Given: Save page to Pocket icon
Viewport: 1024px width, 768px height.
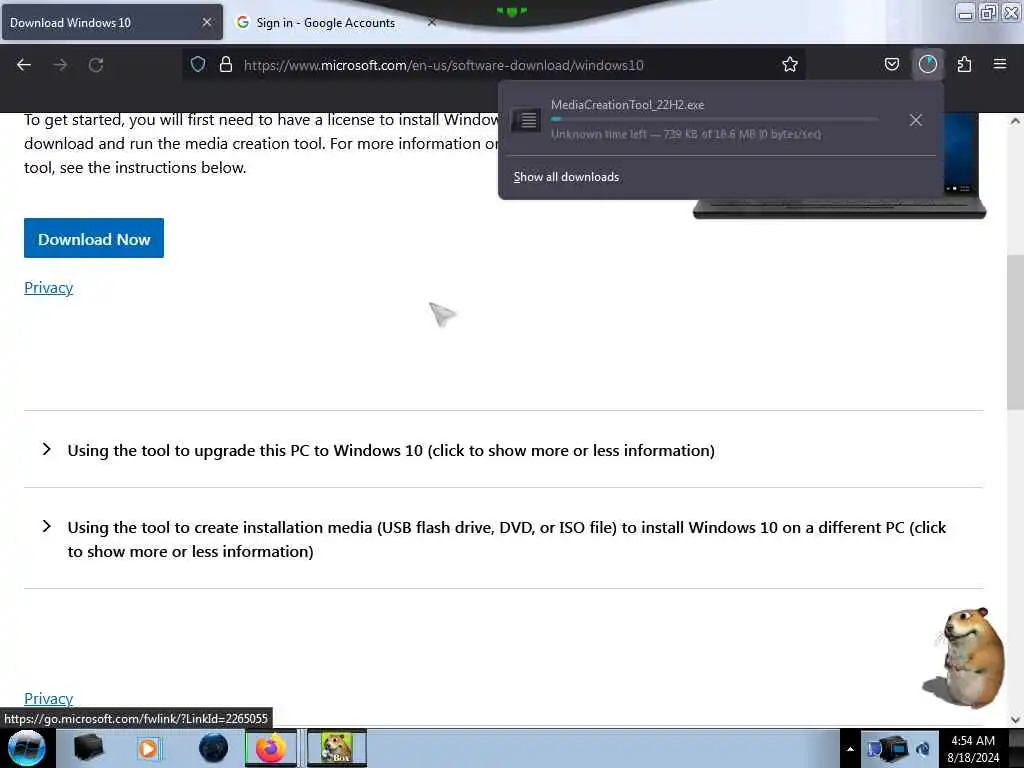Looking at the screenshot, I should pos(891,64).
